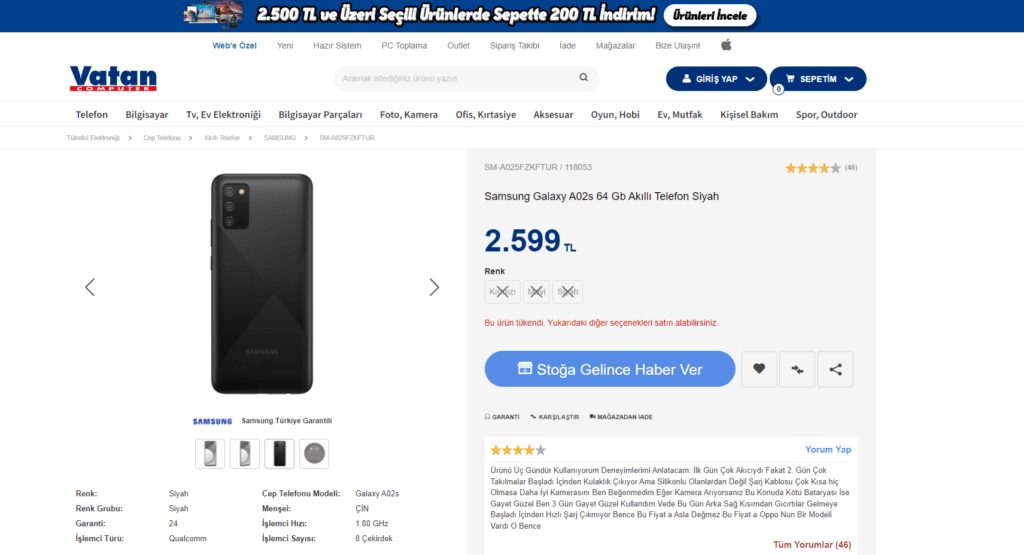Image resolution: width=1024 pixels, height=555 pixels.
Task: Expand the Giriş Yap dropdown
Action: [716, 79]
